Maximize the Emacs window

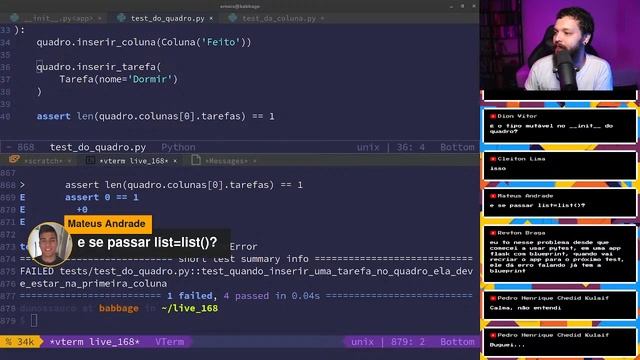[x=462, y=6]
